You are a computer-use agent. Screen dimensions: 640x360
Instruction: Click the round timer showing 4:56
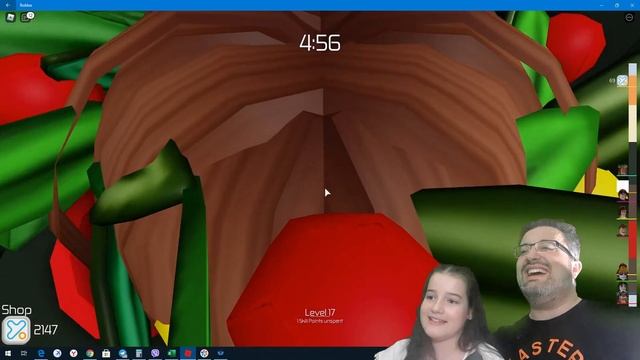[320, 43]
